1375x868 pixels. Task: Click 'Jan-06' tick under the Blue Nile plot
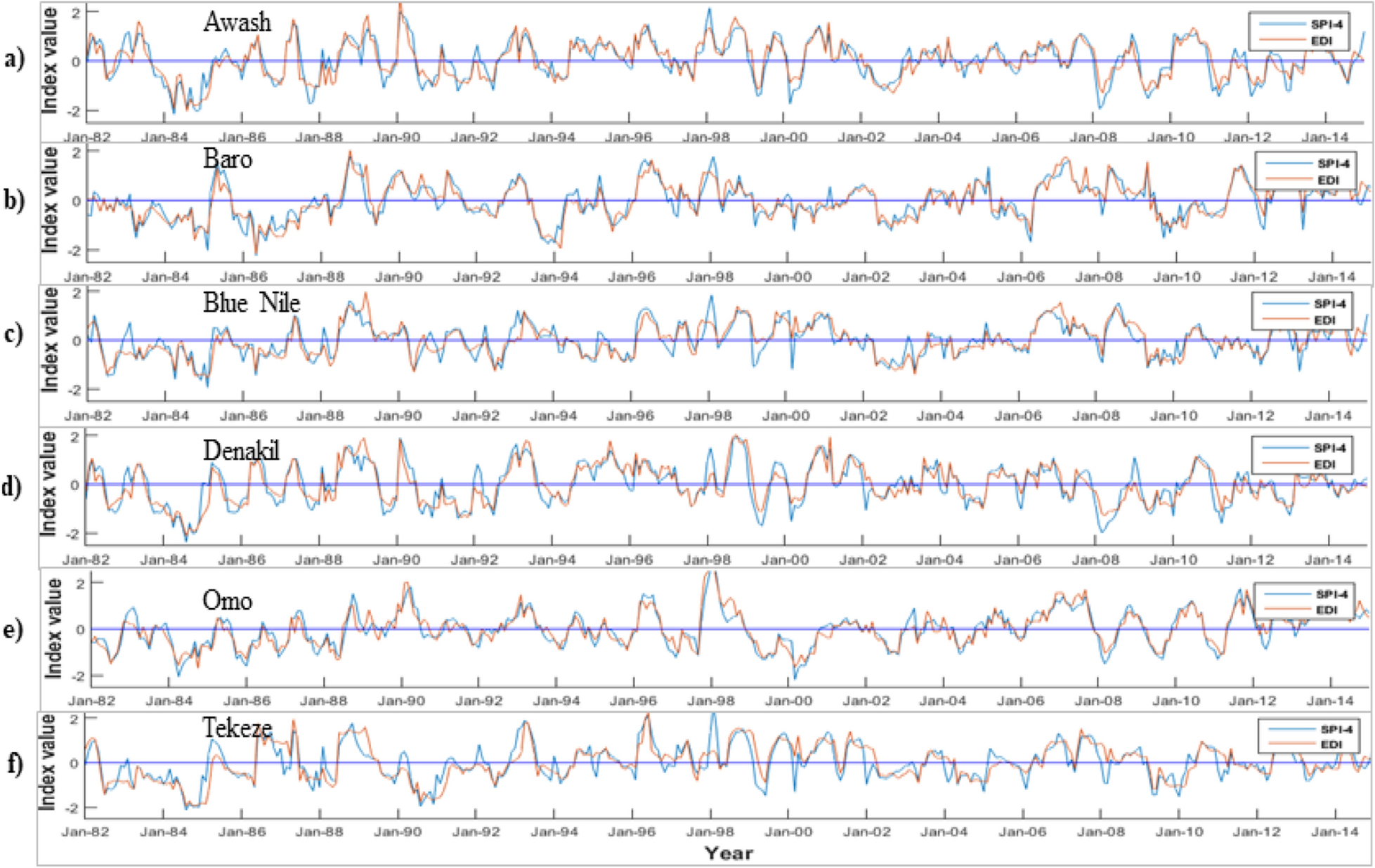click(x=1018, y=416)
